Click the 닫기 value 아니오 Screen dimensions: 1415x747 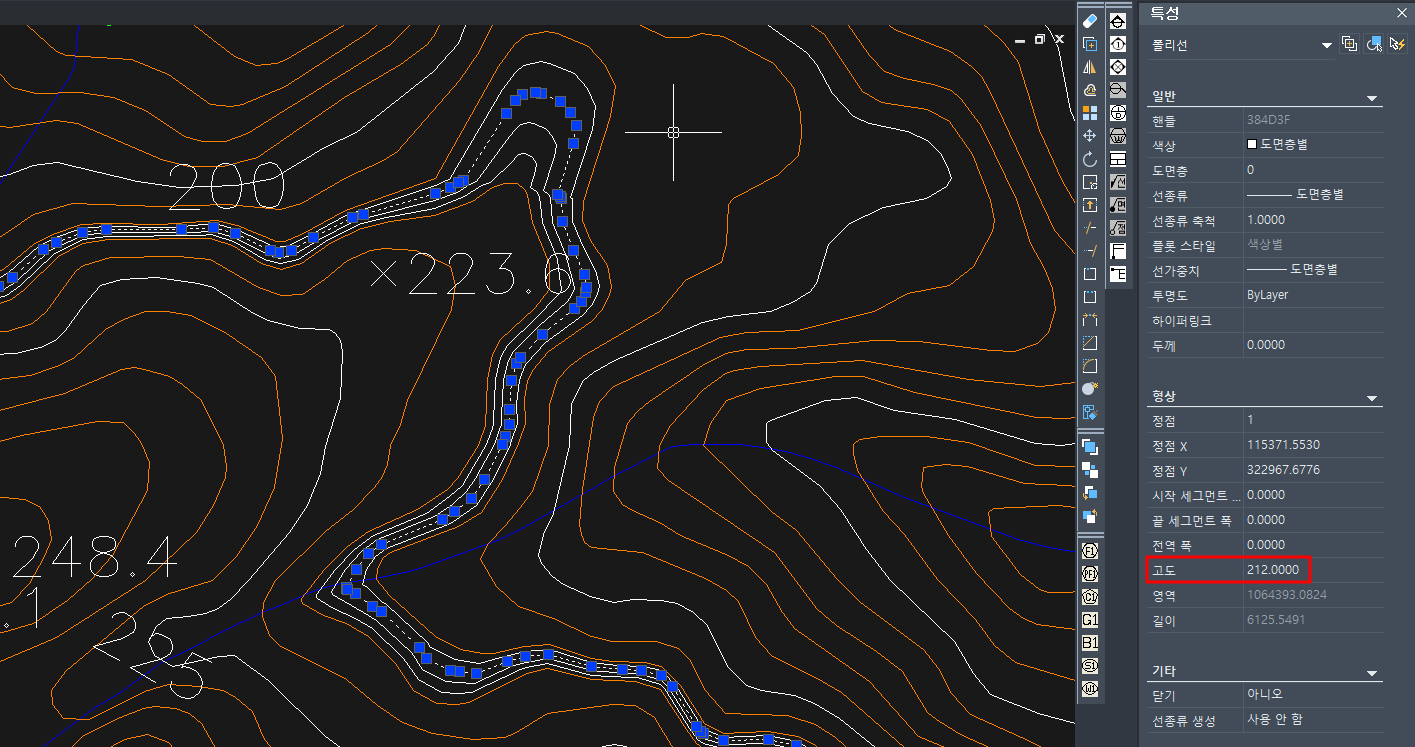pos(1314,695)
